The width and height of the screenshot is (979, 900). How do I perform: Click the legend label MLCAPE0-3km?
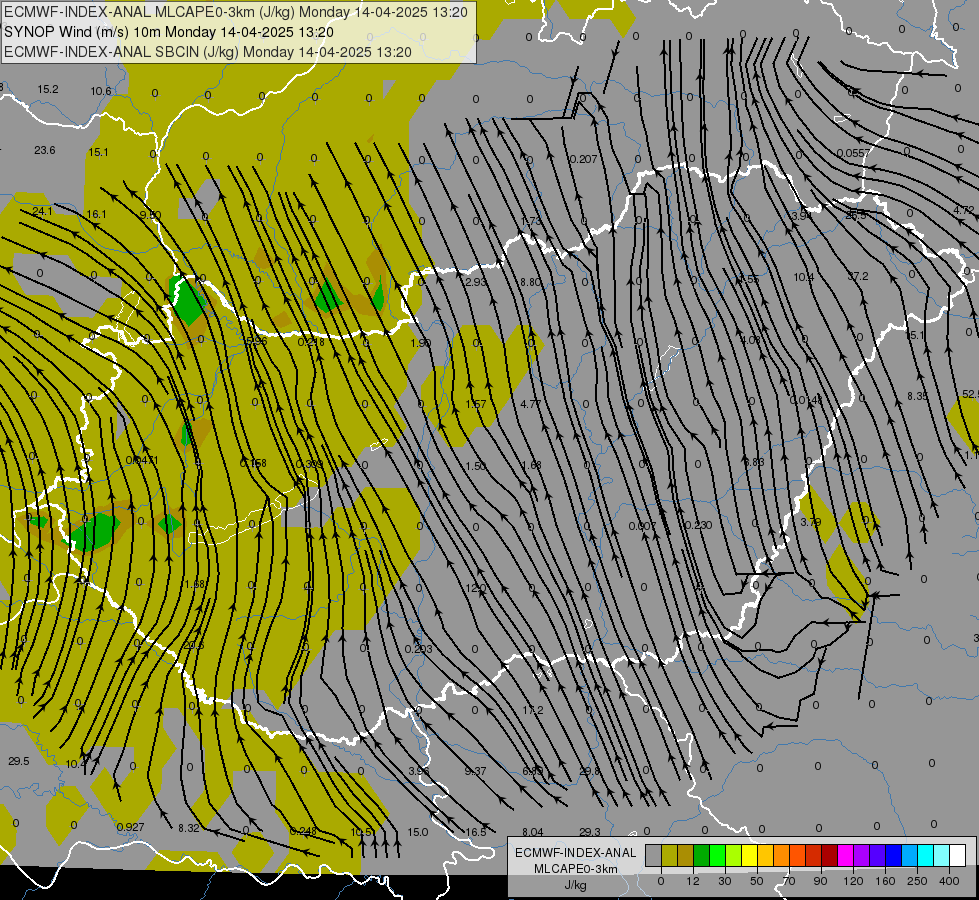[576, 869]
